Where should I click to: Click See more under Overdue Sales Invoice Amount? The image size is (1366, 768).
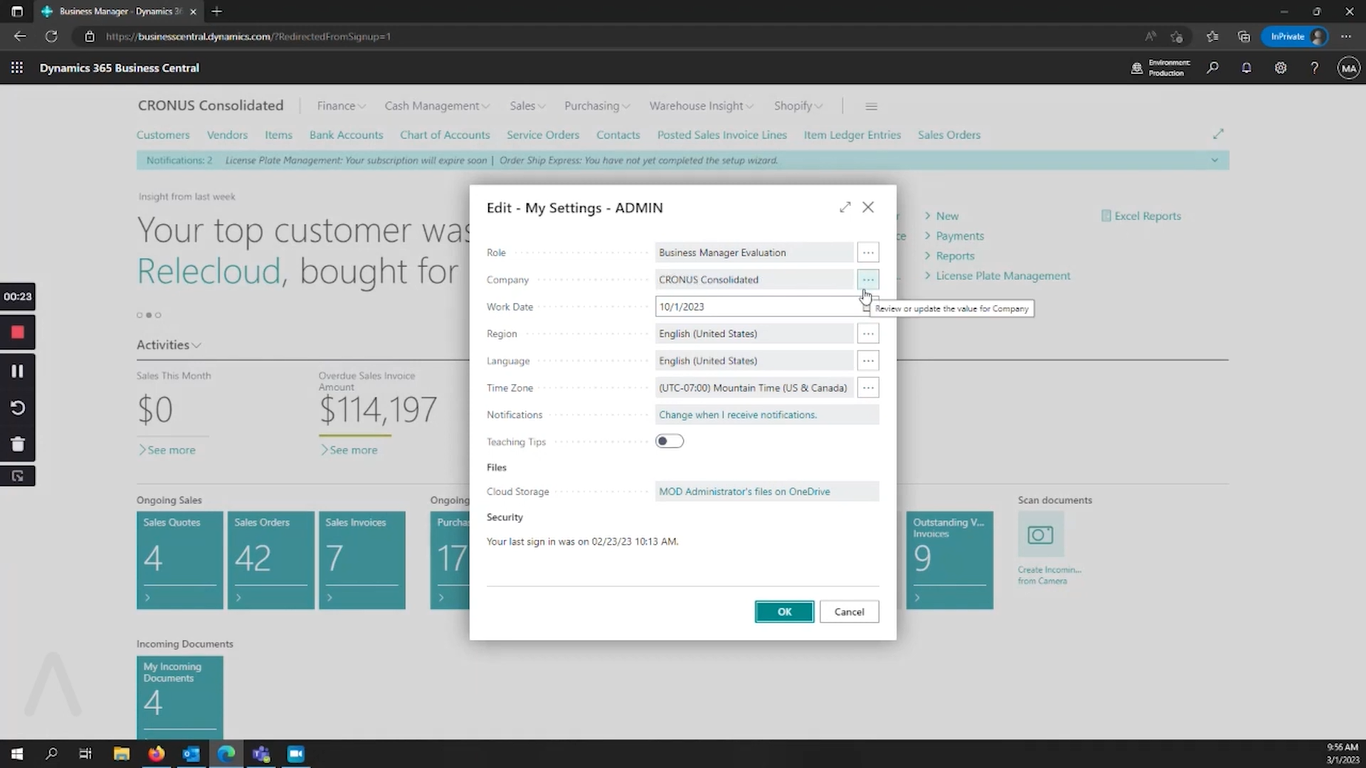[349, 450]
